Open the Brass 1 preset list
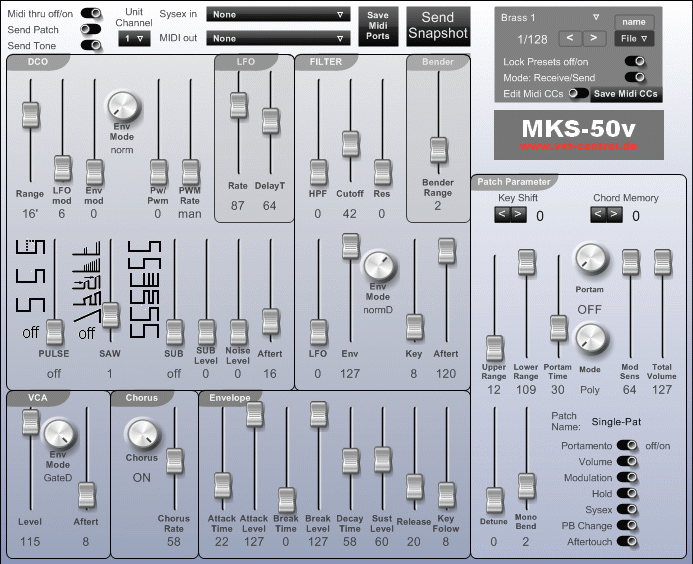 pos(550,18)
